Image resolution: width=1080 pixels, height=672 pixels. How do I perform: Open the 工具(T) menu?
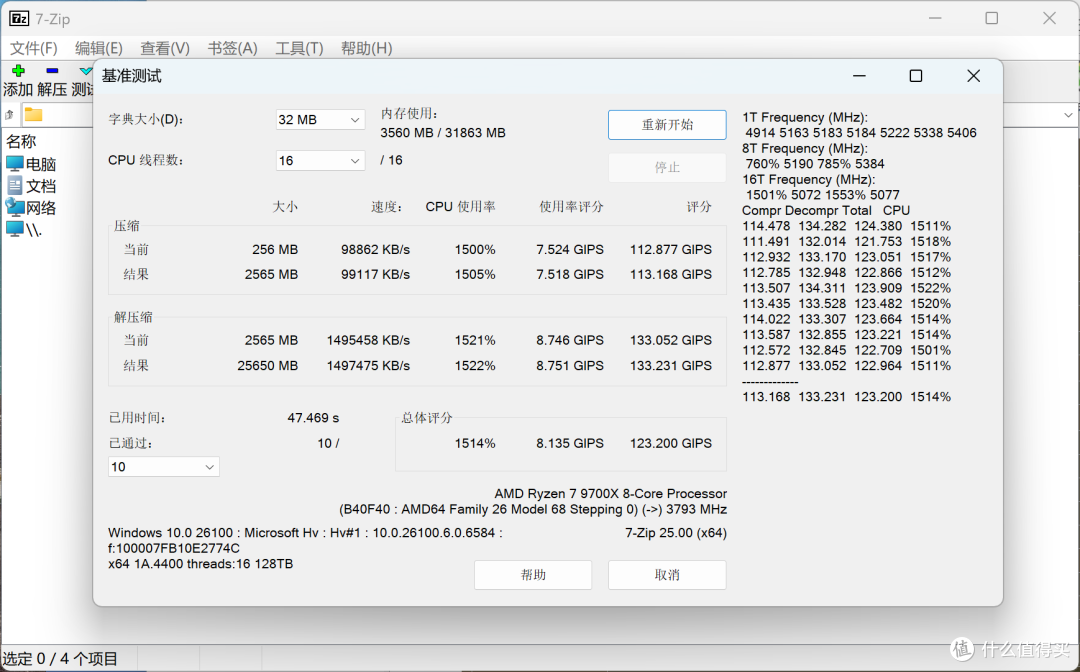point(299,48)
